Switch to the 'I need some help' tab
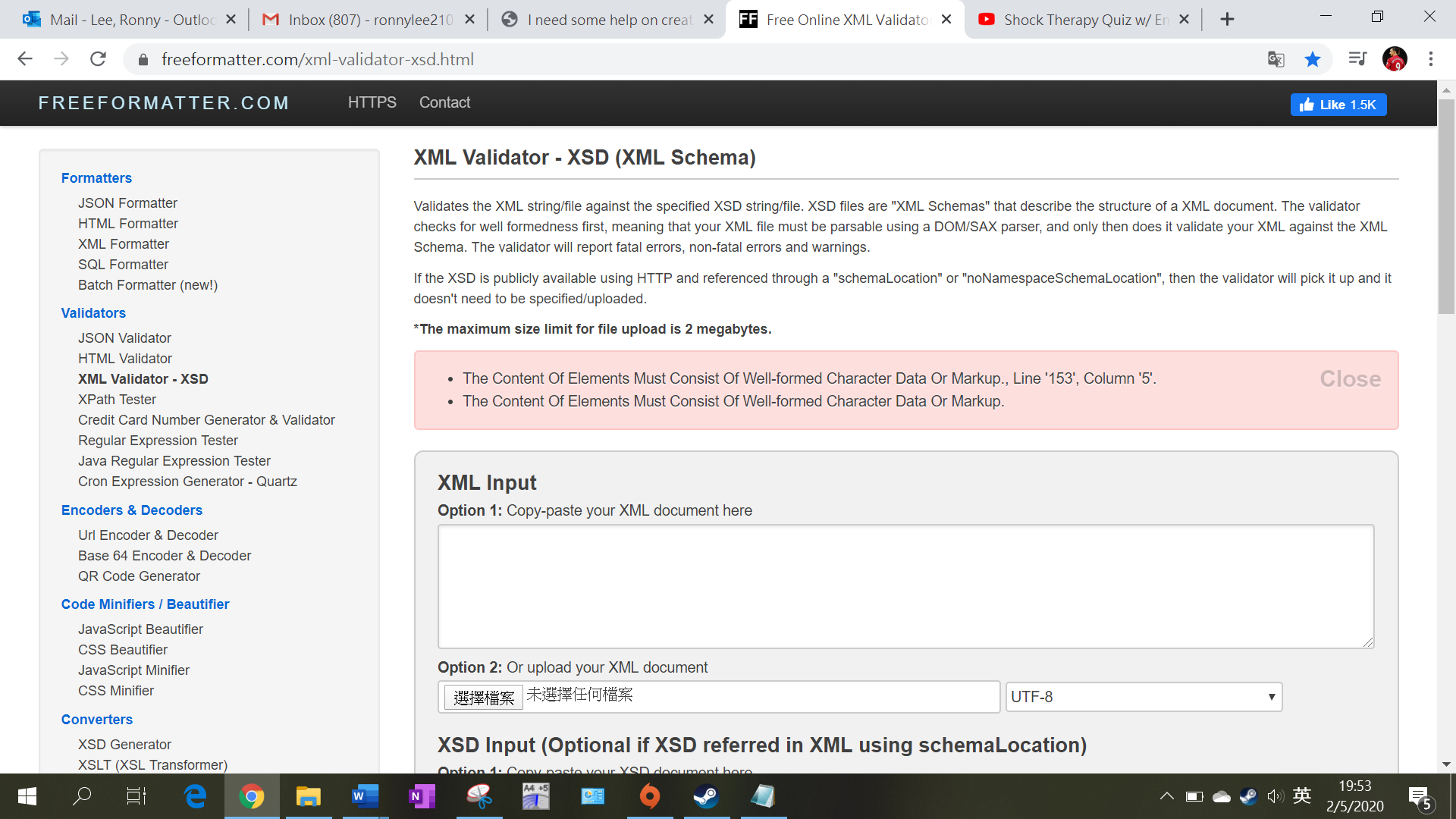Viewport: 1456px width, 819px height. [608, 20]
